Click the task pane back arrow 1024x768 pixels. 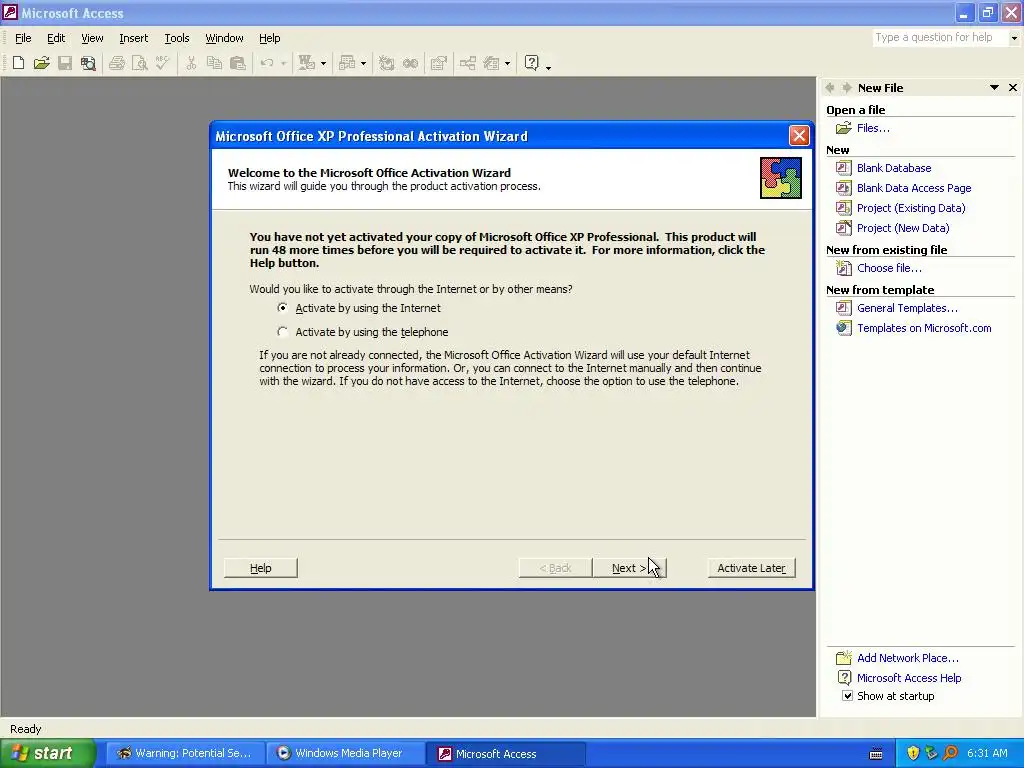click(x=830, y=88)
